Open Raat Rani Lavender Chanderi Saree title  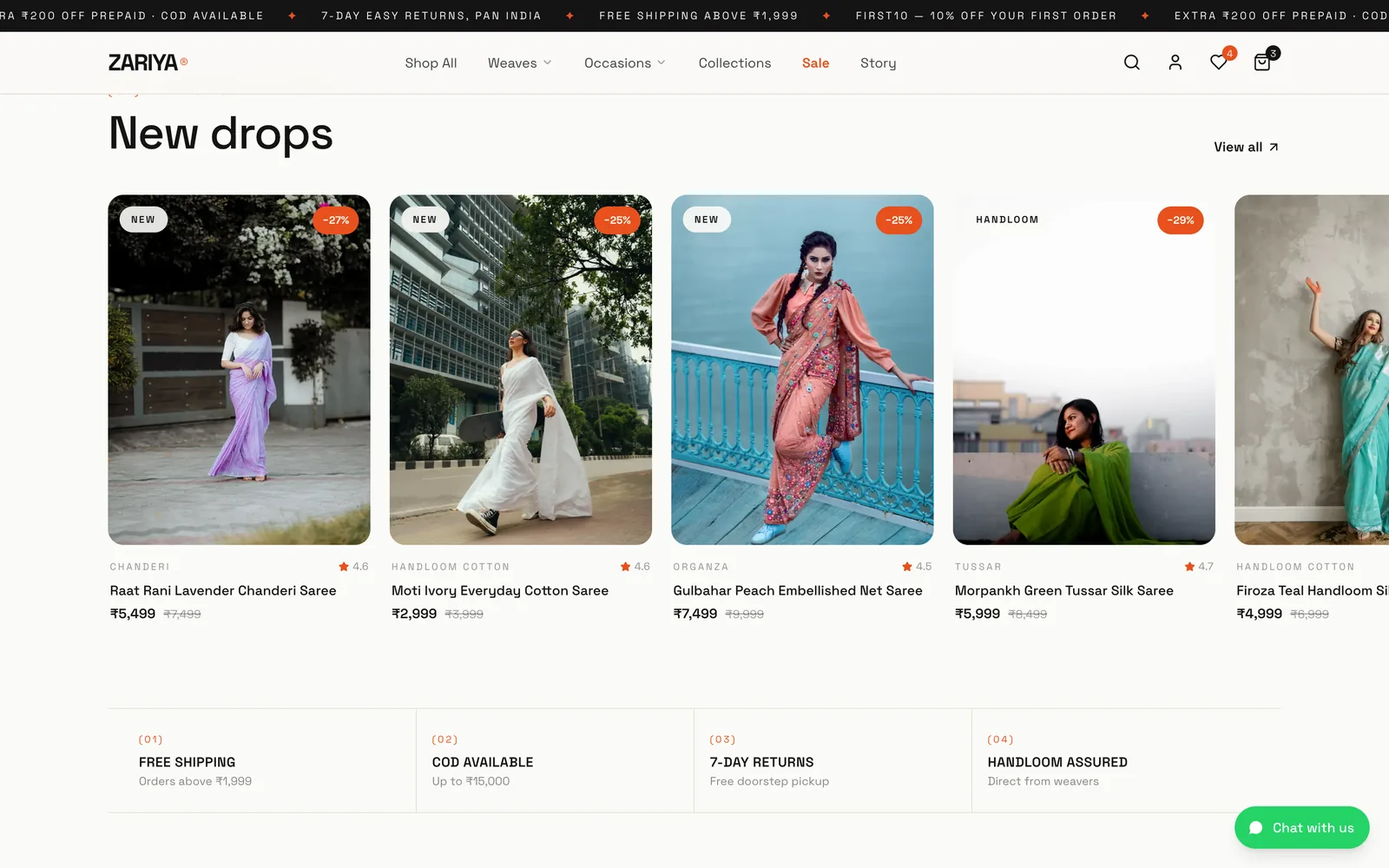[x=223, y=590]
